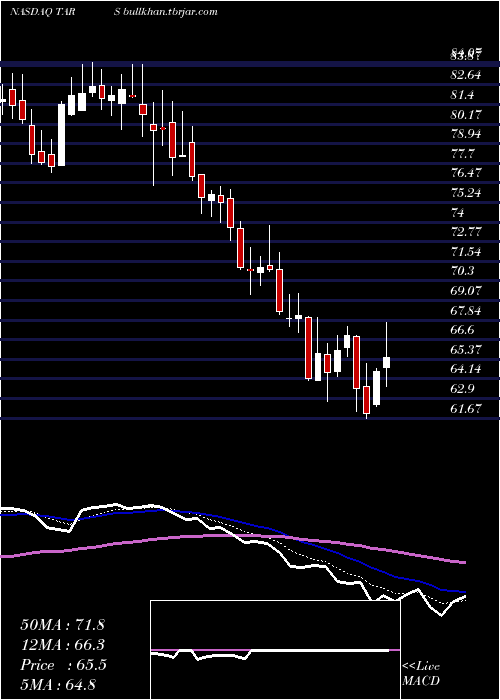Click the 78.94 price axis label
The height and width of the screenshot is (700, 500).
pos(466,134)
